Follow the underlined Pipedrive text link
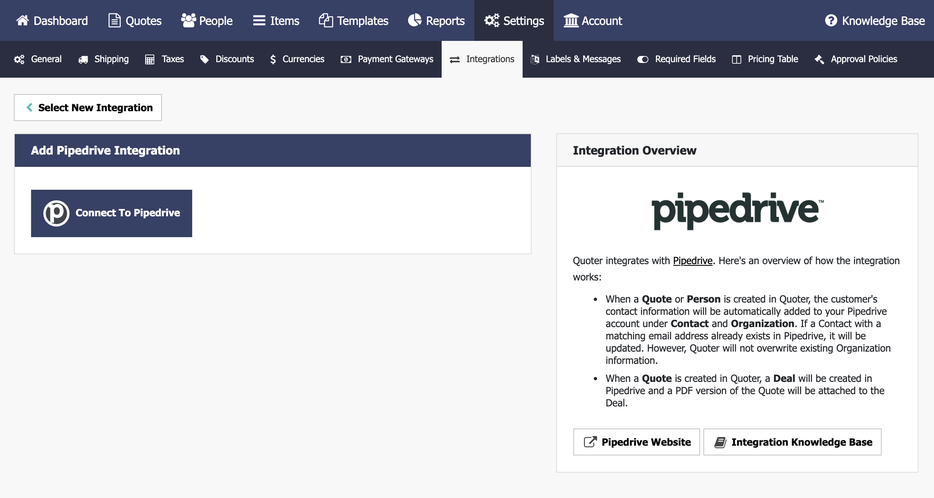The height and width of the screenshot is (498, 934). (692, 261)
